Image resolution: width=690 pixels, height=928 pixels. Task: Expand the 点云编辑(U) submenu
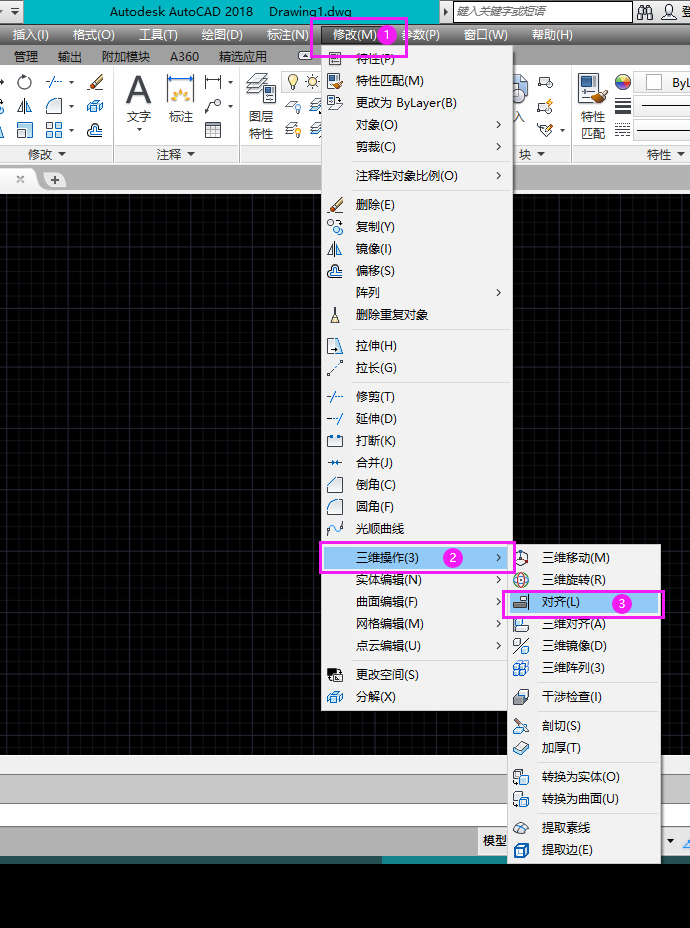coord(417,646)
